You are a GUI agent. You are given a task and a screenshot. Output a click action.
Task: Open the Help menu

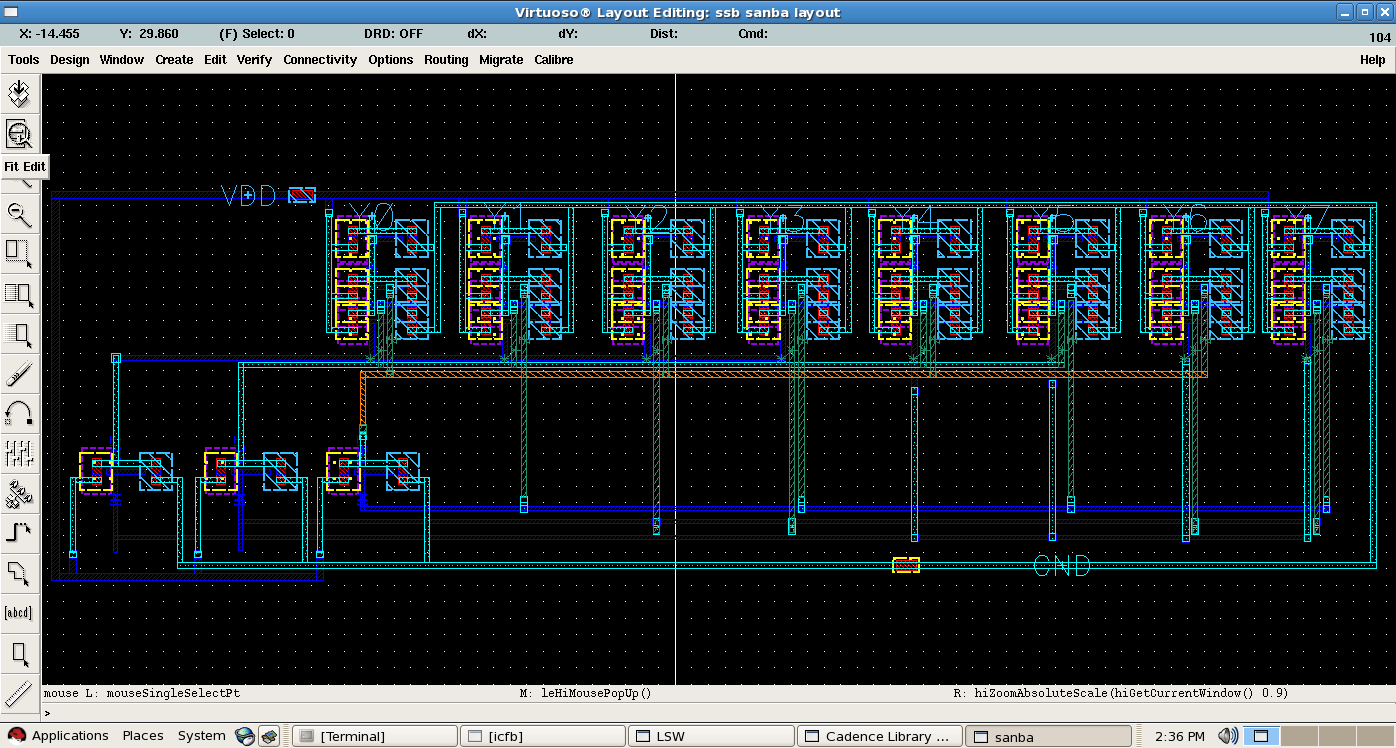click(x=1372, y=60)
